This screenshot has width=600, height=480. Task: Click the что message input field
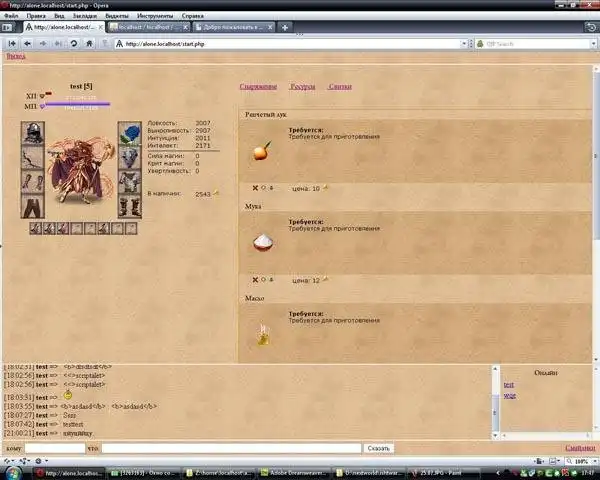click(231, 448)
